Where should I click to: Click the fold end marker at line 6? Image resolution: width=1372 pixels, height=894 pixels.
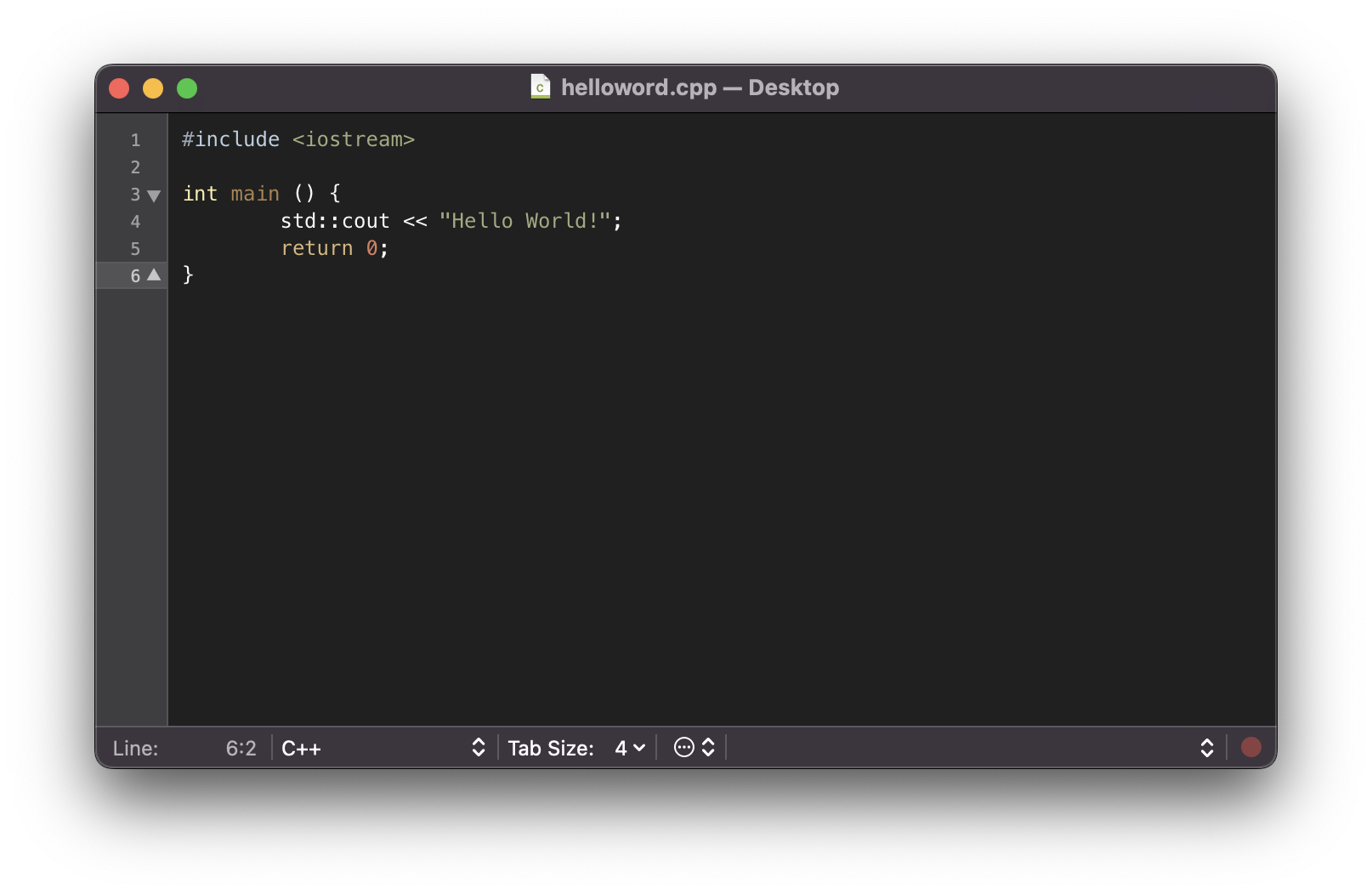154,274
